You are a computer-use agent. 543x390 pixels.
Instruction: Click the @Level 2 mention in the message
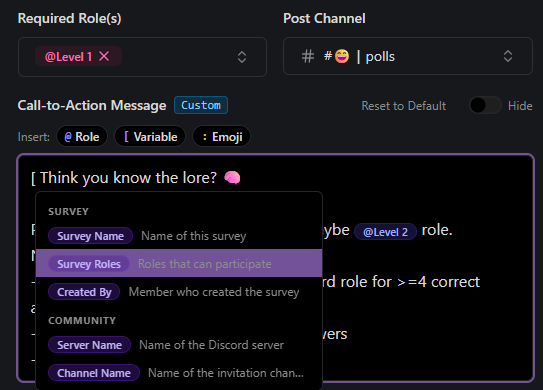pos(385,231)
